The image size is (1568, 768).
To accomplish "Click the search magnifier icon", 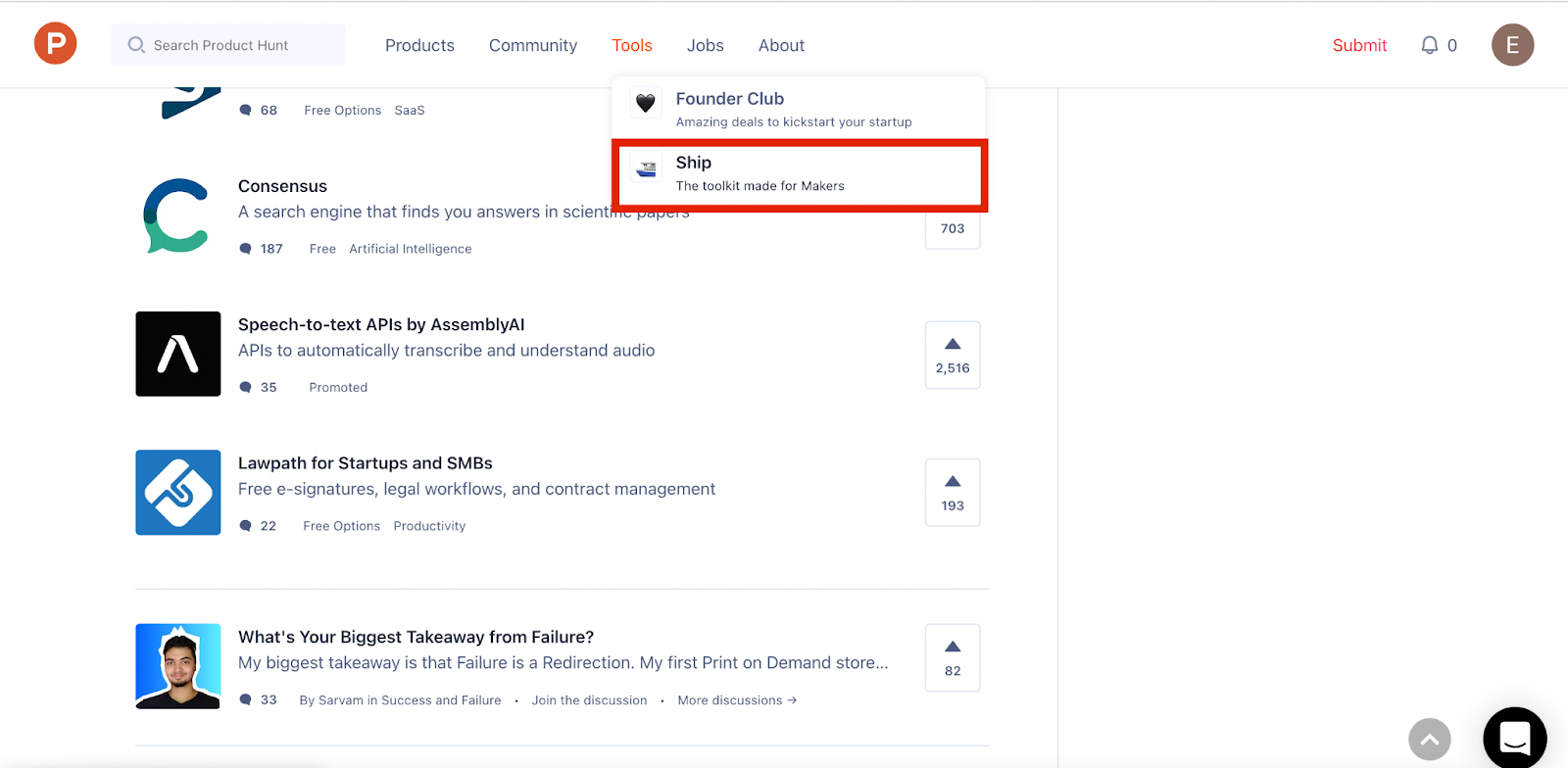I will coord(136,45).
